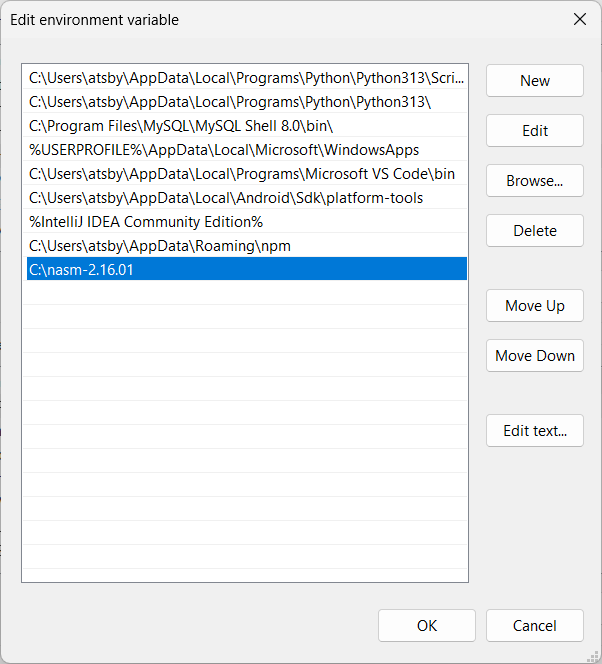Open Edit text... mode
Viewport: 602px width, 664px height.
(534, 431)
